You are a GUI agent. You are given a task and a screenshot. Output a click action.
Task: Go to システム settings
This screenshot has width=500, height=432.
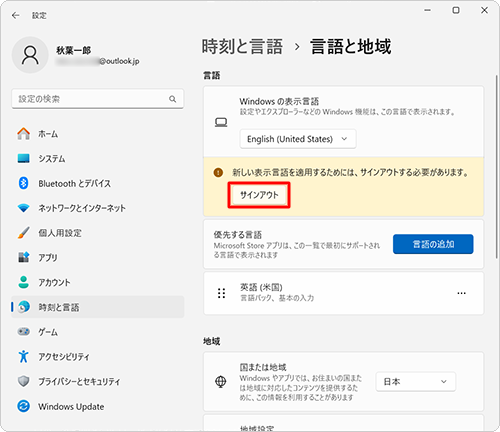[x=98, y=158]
